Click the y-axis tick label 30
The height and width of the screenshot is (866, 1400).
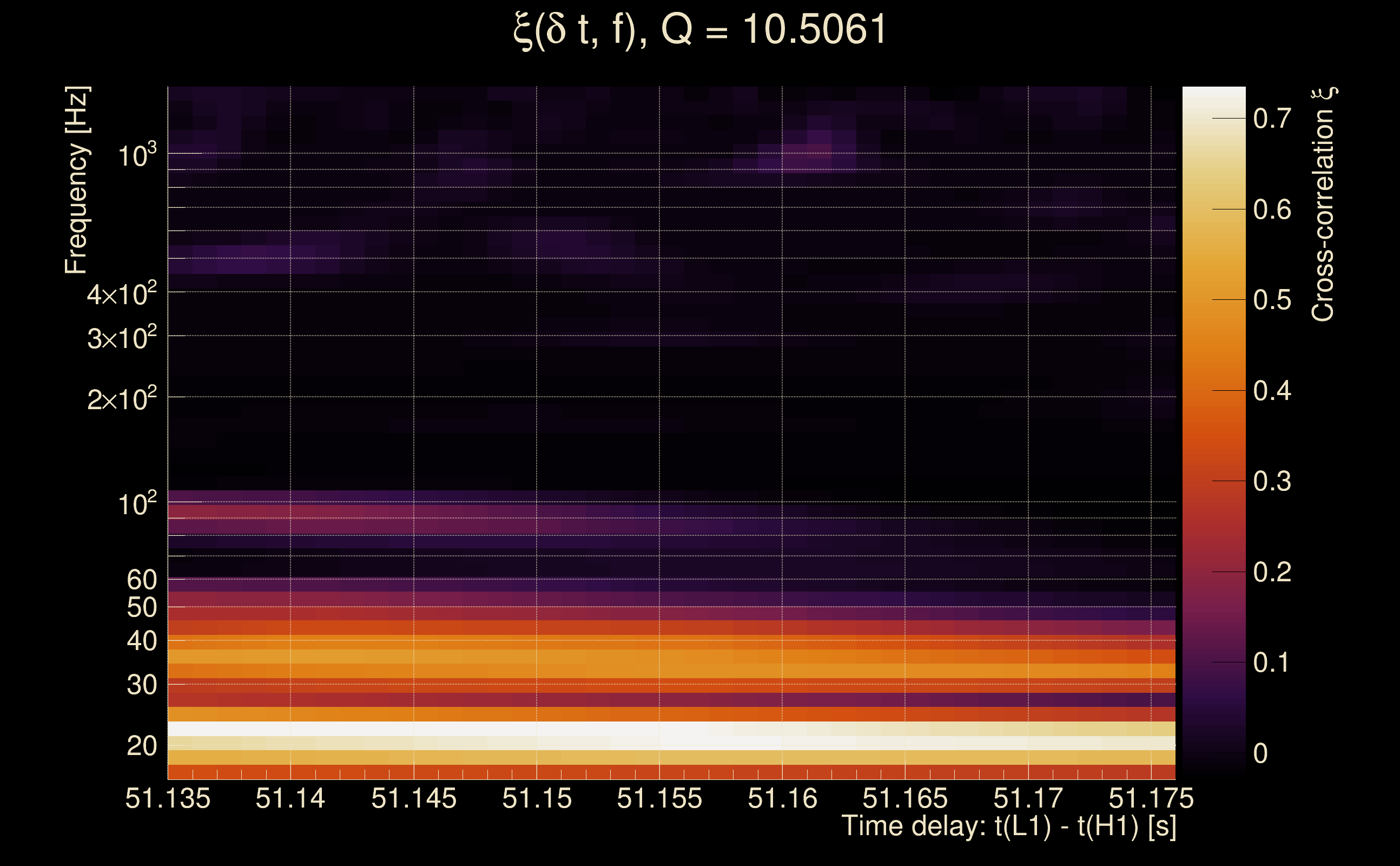pos(142,685)
